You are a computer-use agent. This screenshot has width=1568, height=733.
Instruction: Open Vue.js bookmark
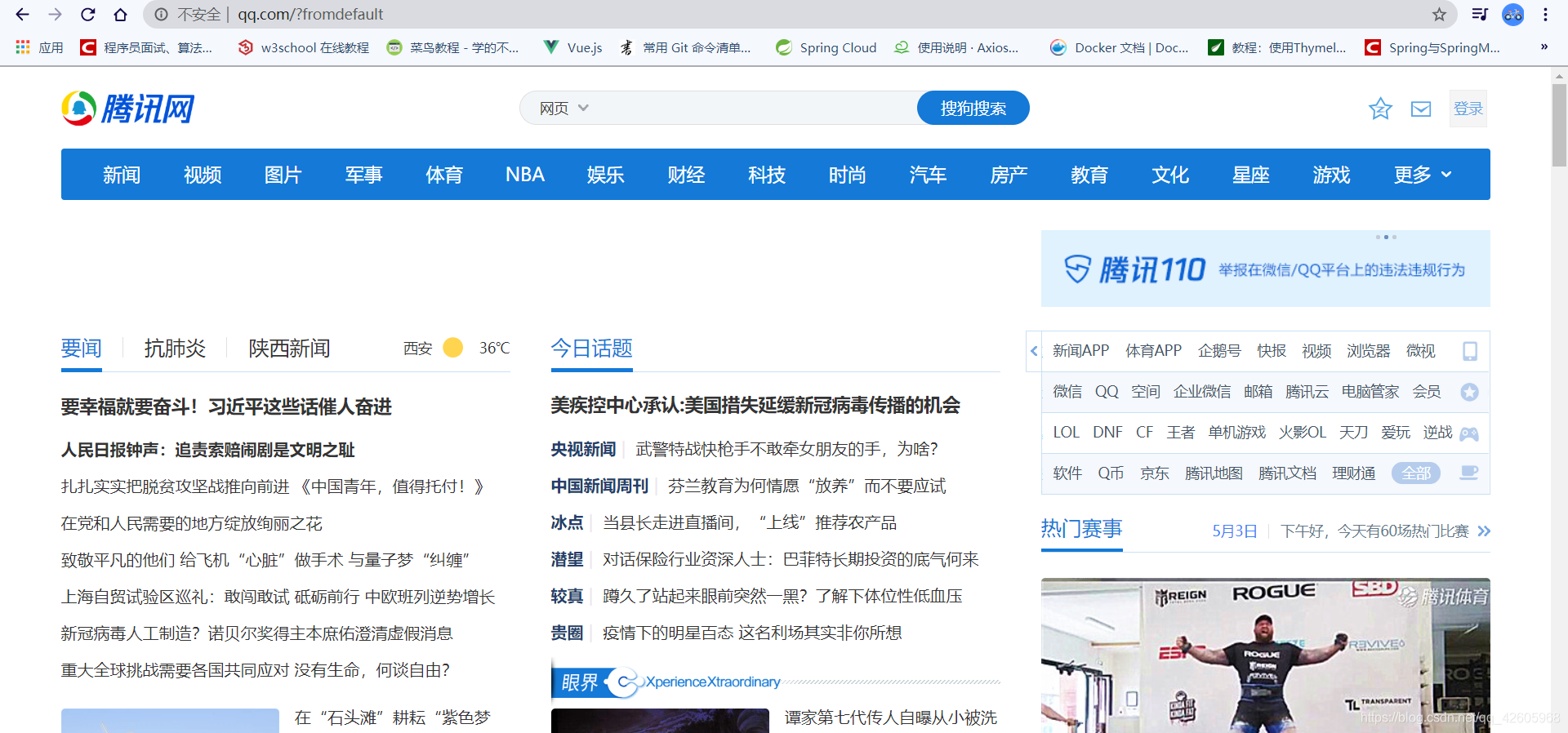point(573,47)
